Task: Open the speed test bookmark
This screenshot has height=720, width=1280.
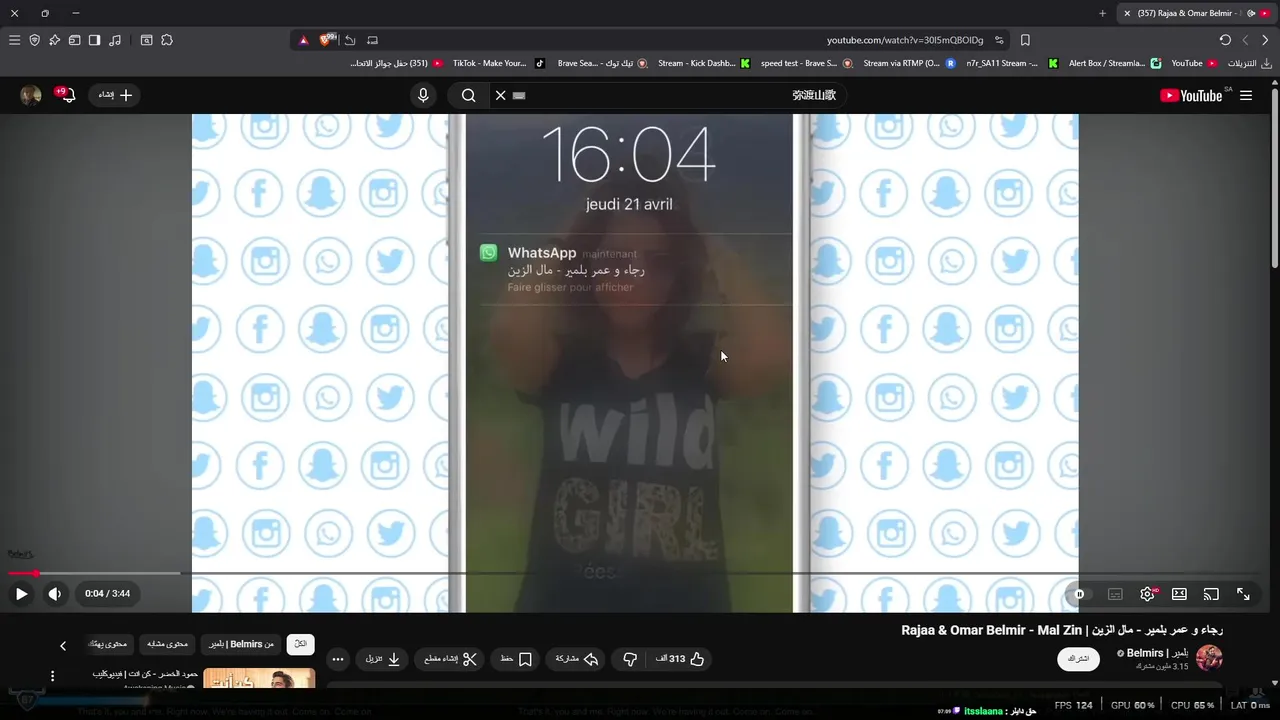Action: click(x=806, y=63)
